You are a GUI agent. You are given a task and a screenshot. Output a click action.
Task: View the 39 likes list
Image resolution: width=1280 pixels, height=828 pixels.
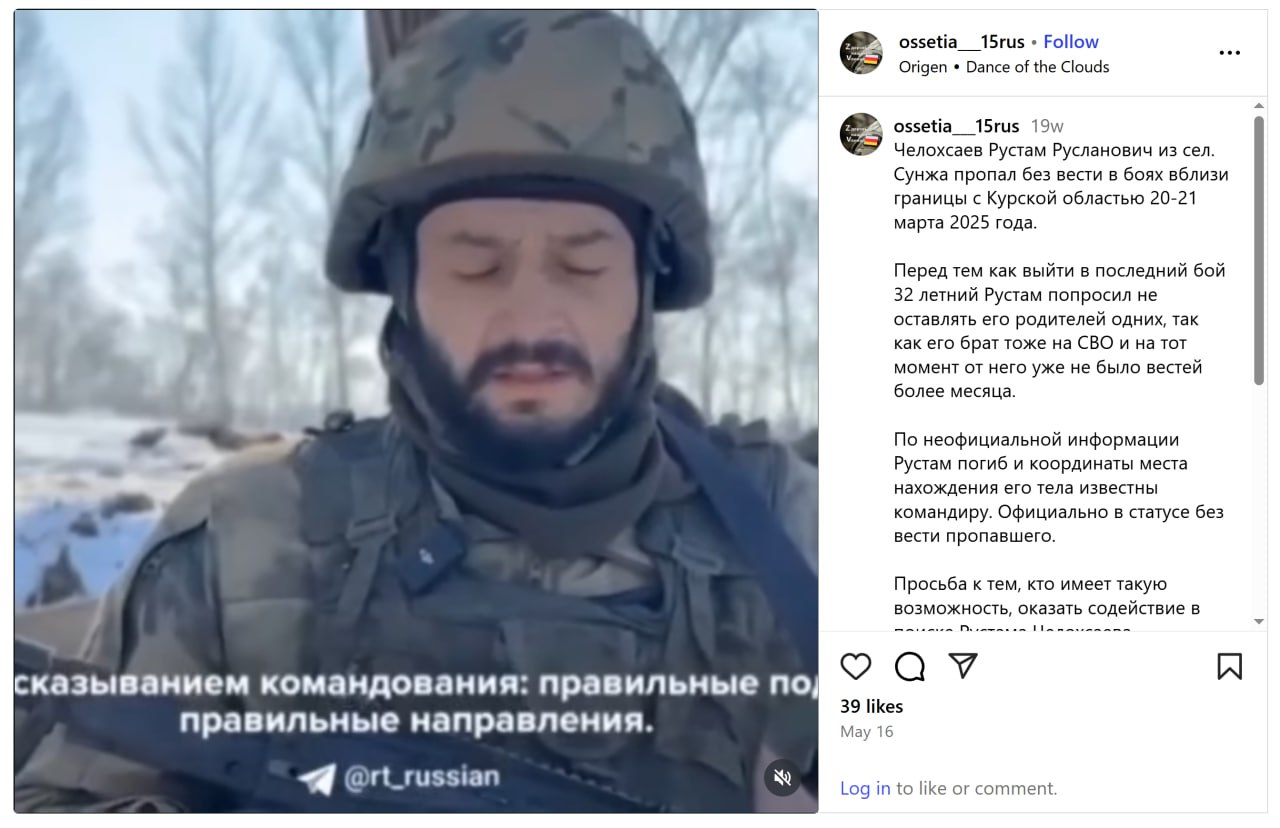click(872, 706)
